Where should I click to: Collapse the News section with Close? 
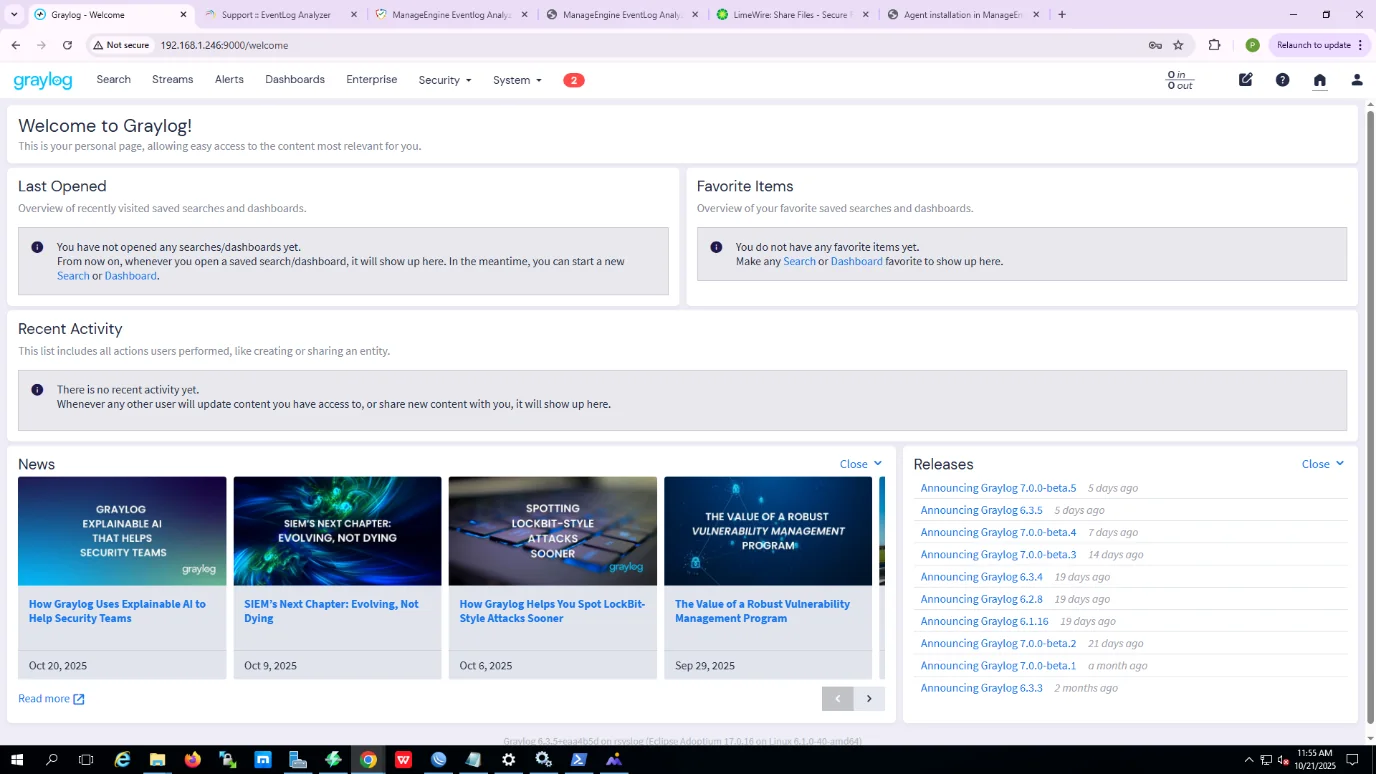(861, 464)
